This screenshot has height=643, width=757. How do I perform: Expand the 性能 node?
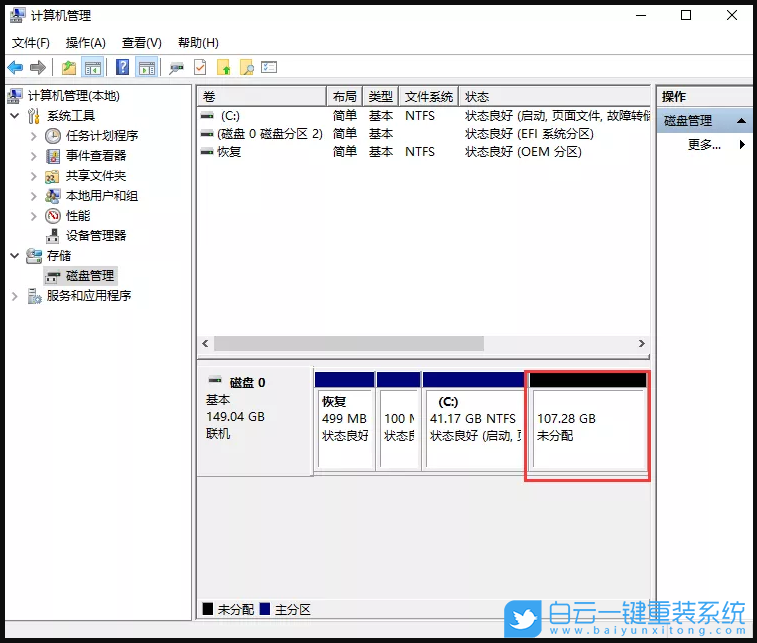[33, 216]
